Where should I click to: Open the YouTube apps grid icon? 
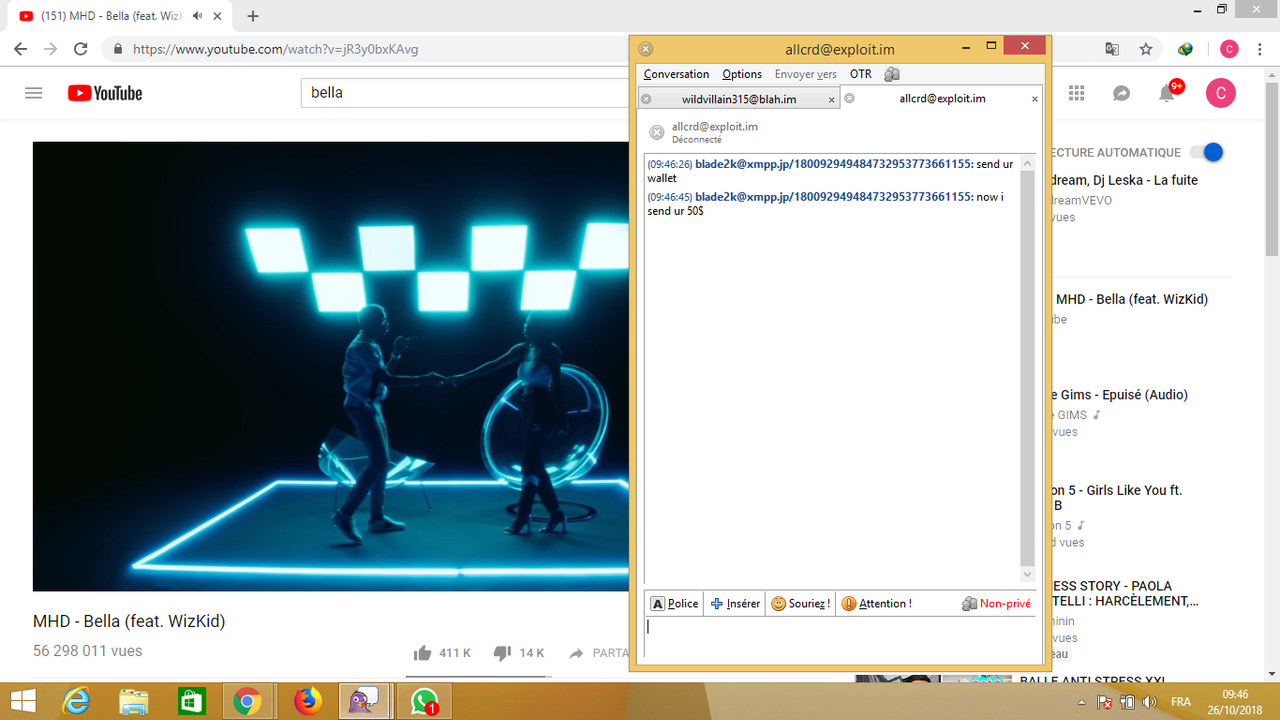tap(1076, 93)
